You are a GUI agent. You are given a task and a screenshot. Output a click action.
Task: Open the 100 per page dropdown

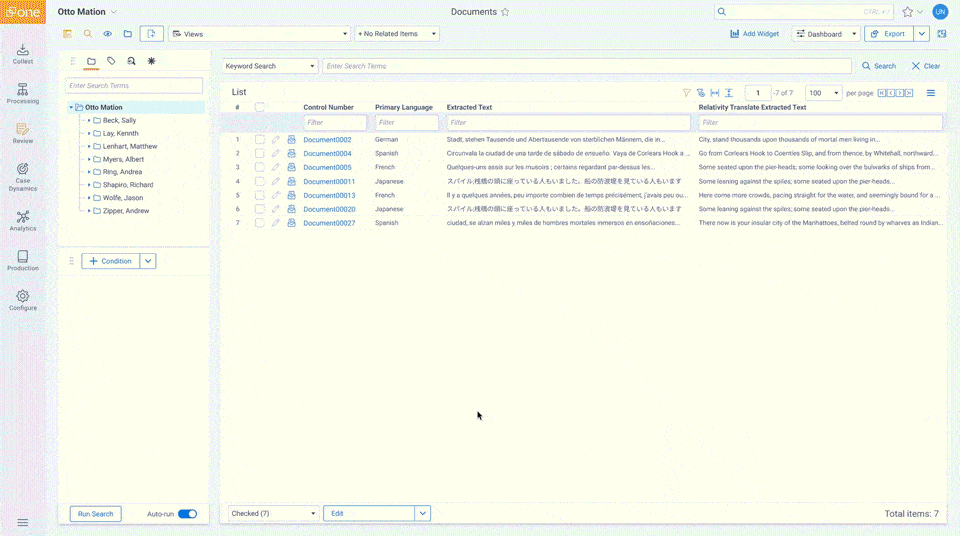pos(823,93)
